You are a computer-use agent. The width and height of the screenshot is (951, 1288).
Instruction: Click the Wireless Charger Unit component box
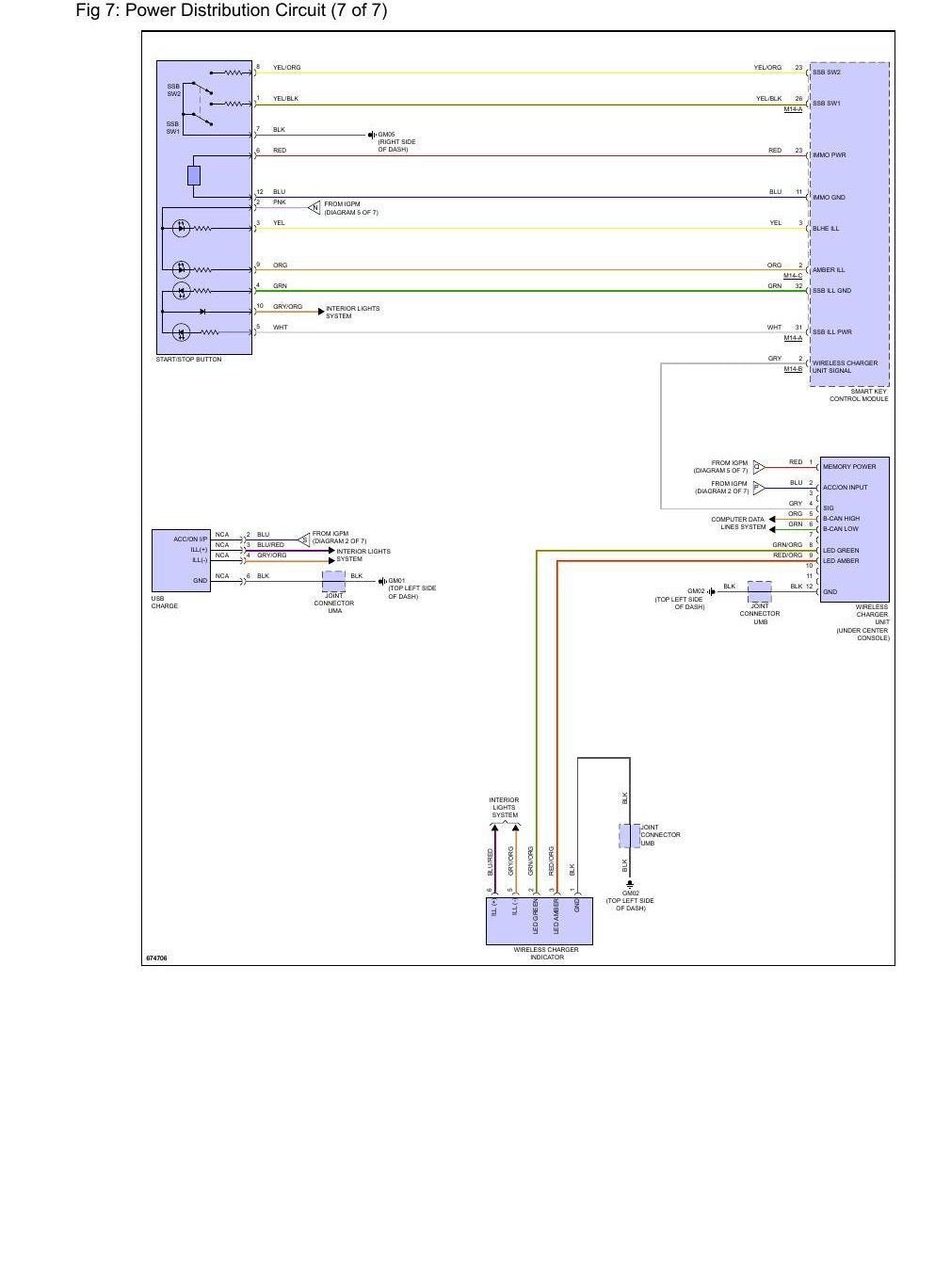click(x=854, y=529)
